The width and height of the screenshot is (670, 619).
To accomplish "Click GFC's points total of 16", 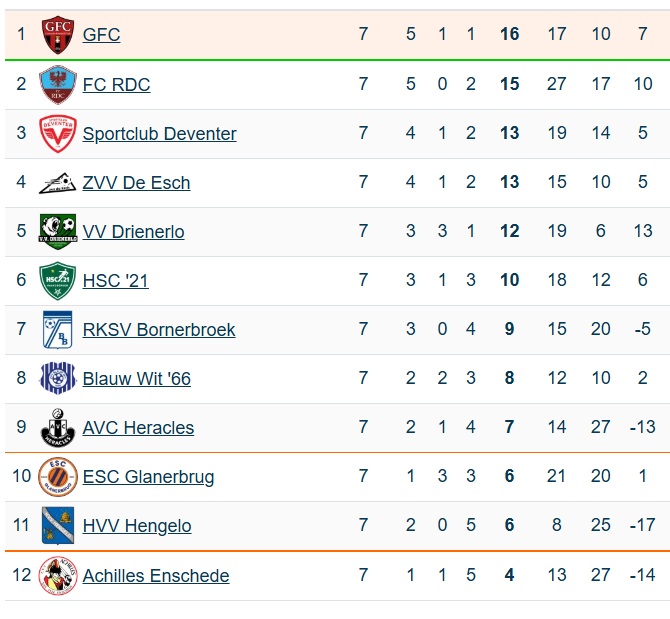I will (509, 35).
